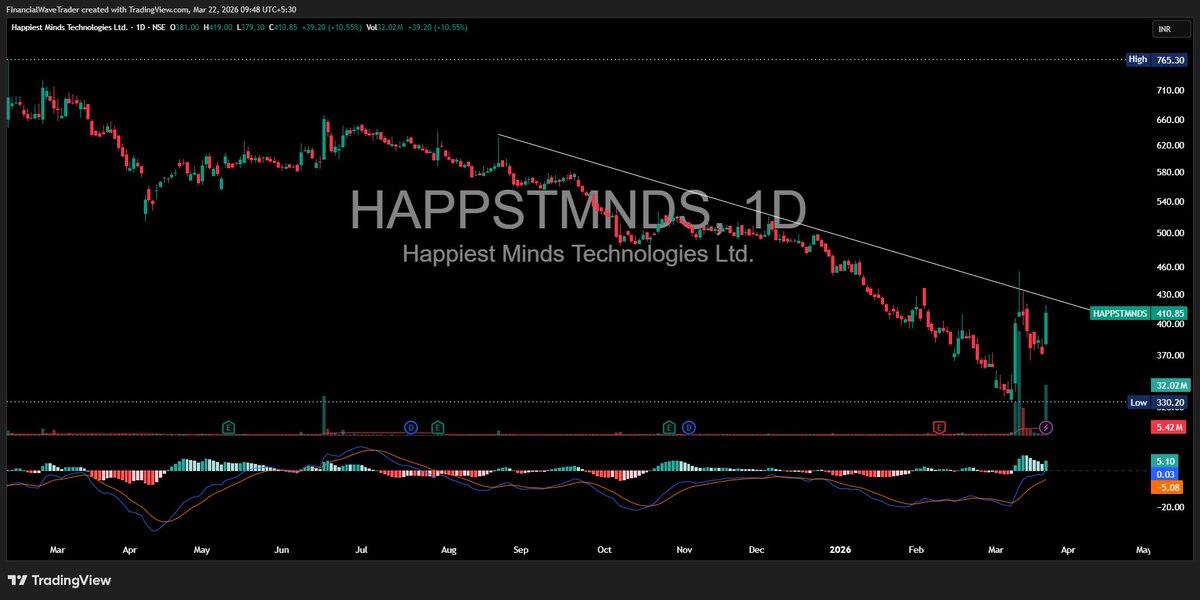Viewport: 1200px width, 600px height.
Task: Click the Jul label on time axis
Action: point(362,550)
